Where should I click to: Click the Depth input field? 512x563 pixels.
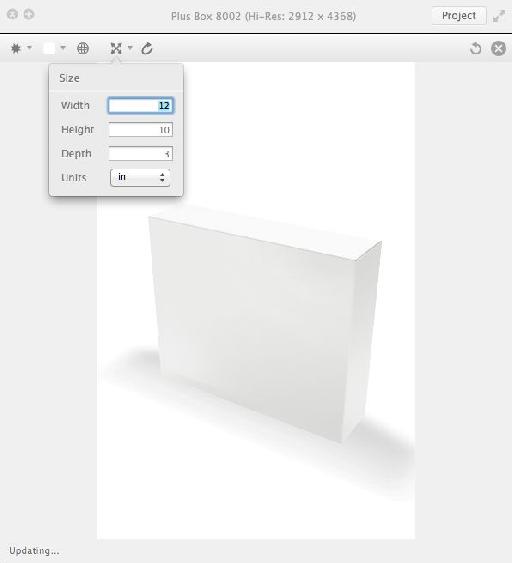point(141,154)
